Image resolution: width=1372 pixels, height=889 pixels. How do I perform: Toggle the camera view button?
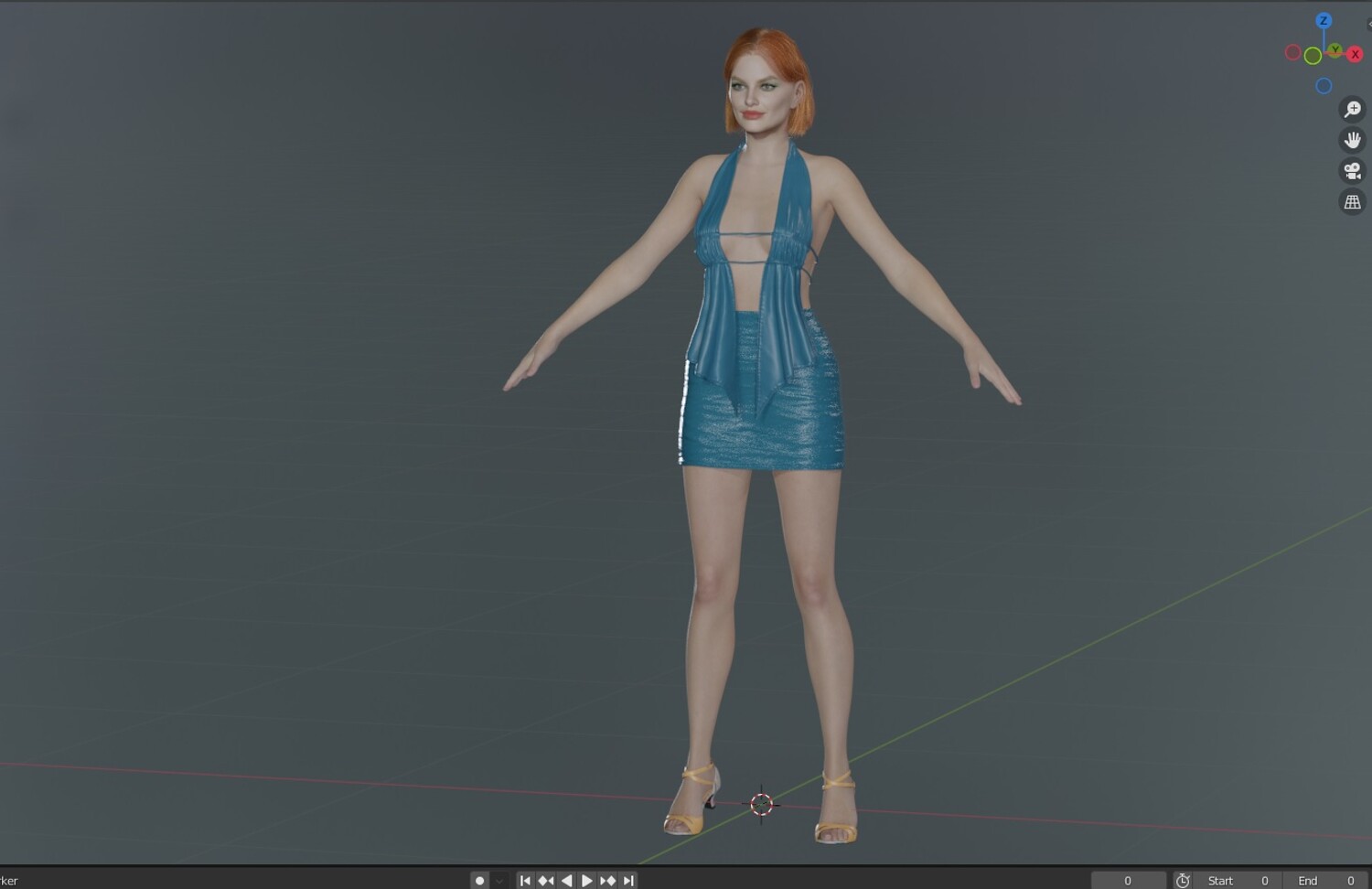tap(1352, 171)
